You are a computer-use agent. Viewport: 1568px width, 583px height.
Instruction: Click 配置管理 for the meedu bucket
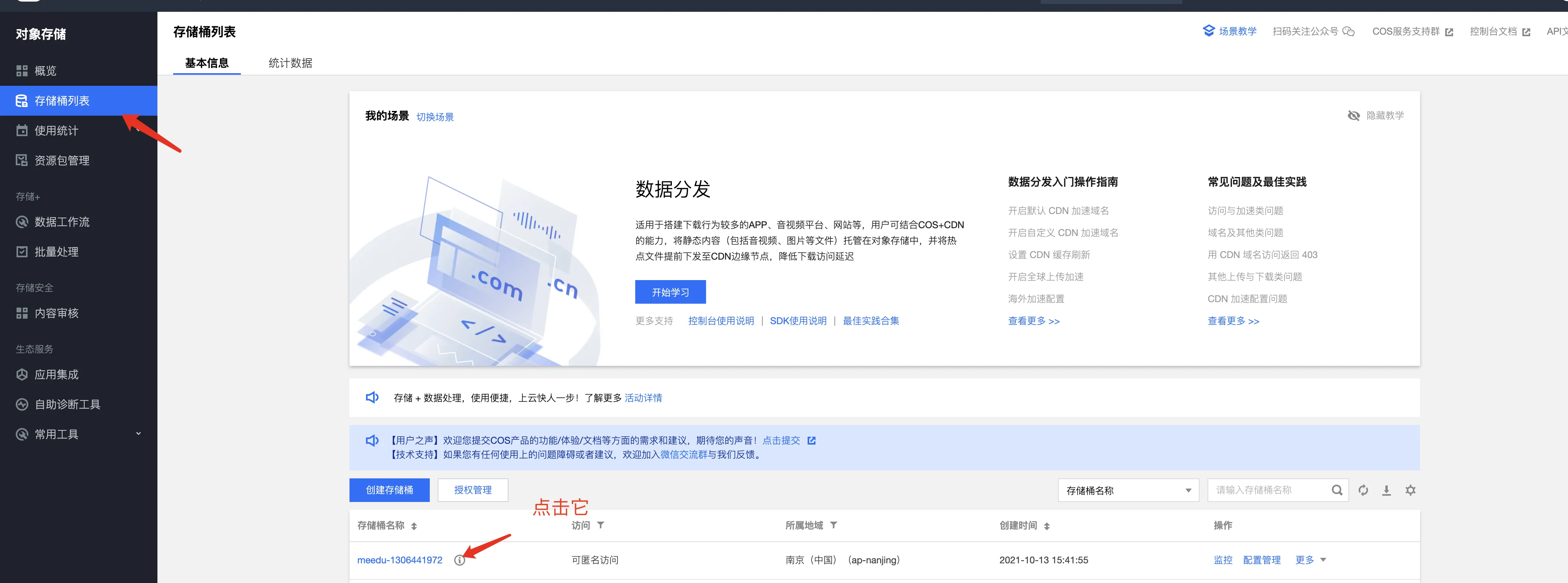[x=1261, y=560]
